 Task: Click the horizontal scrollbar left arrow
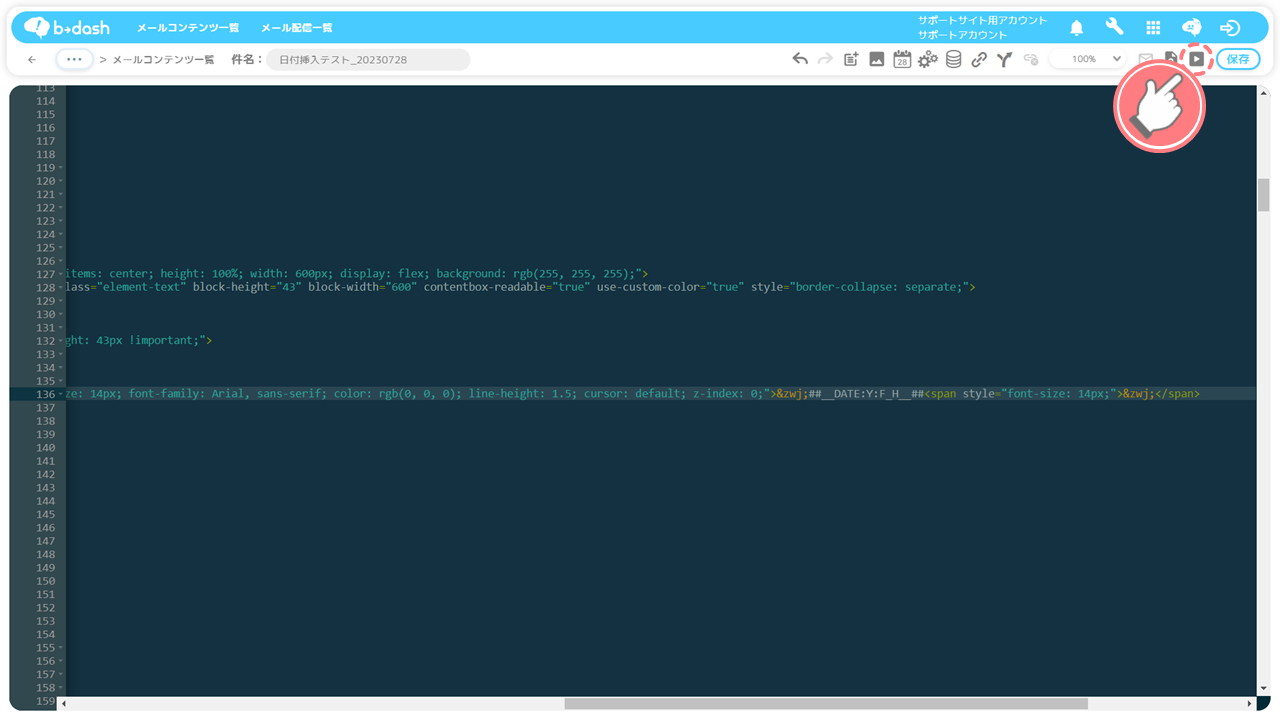click(x=66, y=703)
